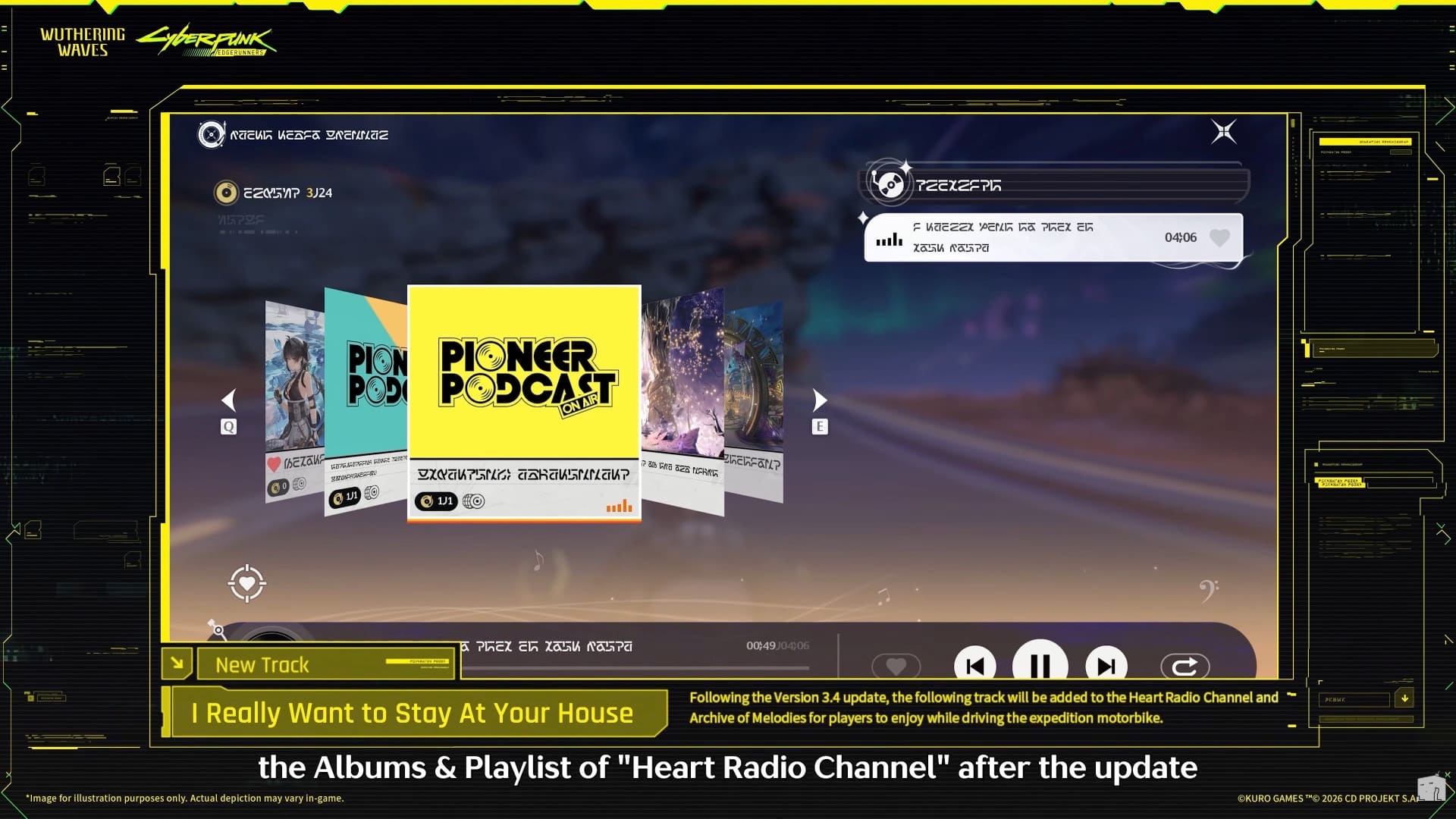Screen dimensions: 1456x819
Task: Pause the currently playing track
Action: click(1040, 664)
